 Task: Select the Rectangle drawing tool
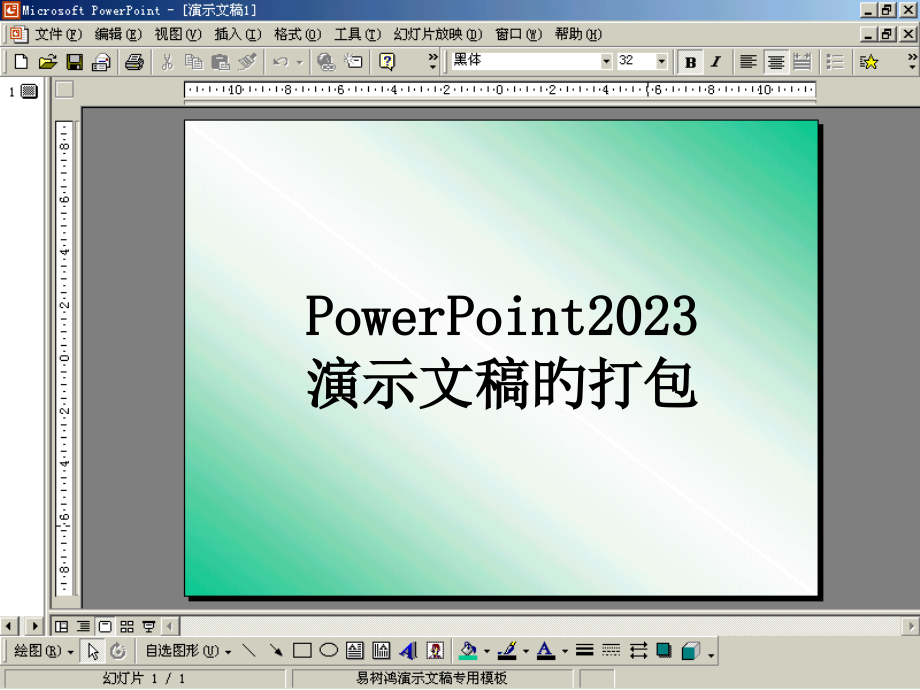point(302,650)
